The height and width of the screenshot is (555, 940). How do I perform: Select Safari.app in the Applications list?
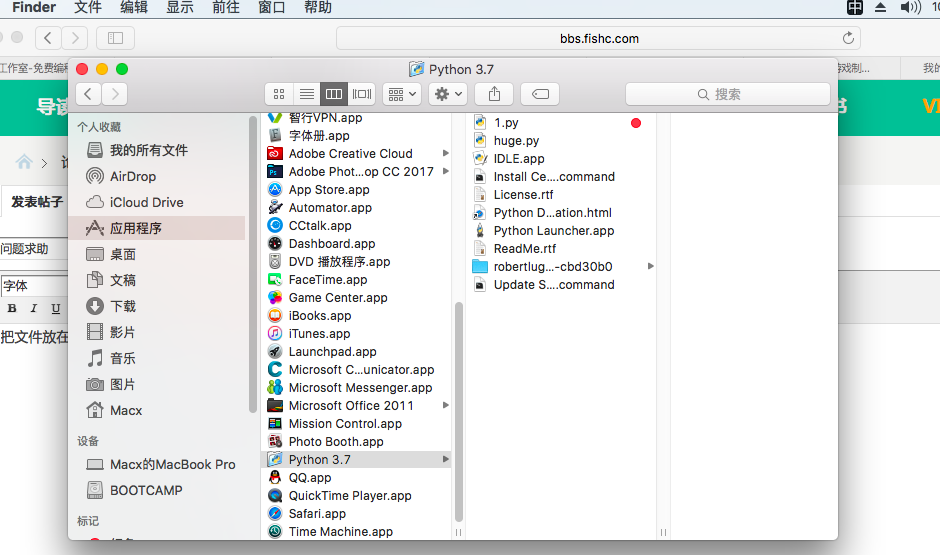point(317,514)
